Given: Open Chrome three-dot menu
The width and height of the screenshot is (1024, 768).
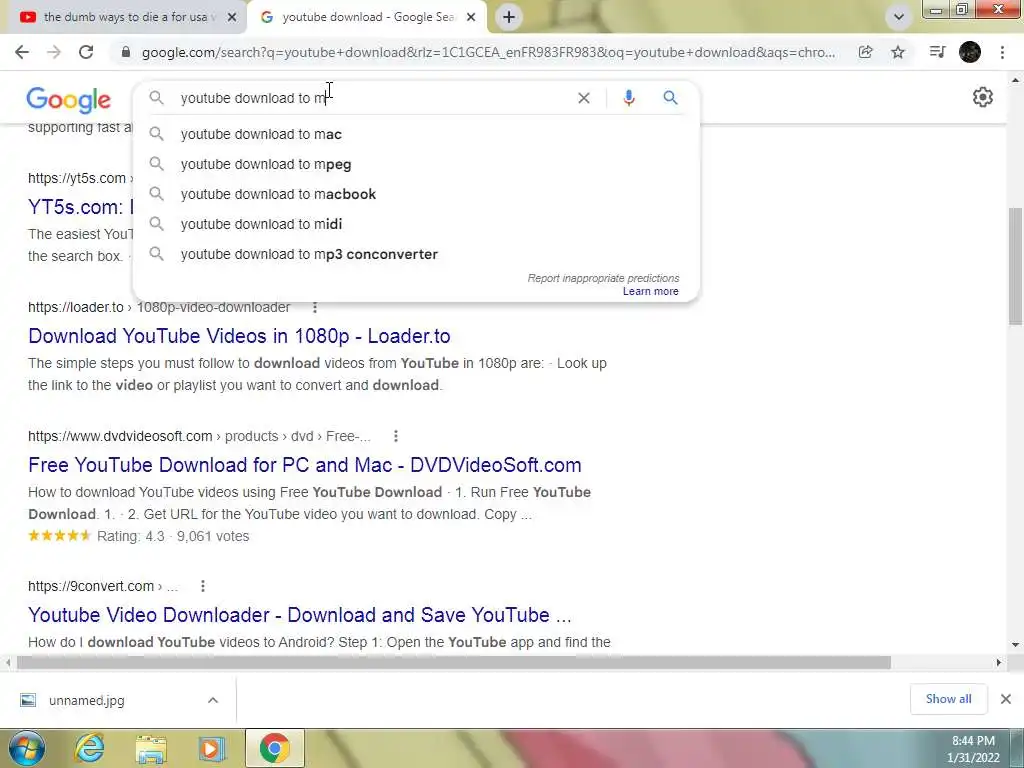Looking at the screenshot, I should click(1002, 52).
